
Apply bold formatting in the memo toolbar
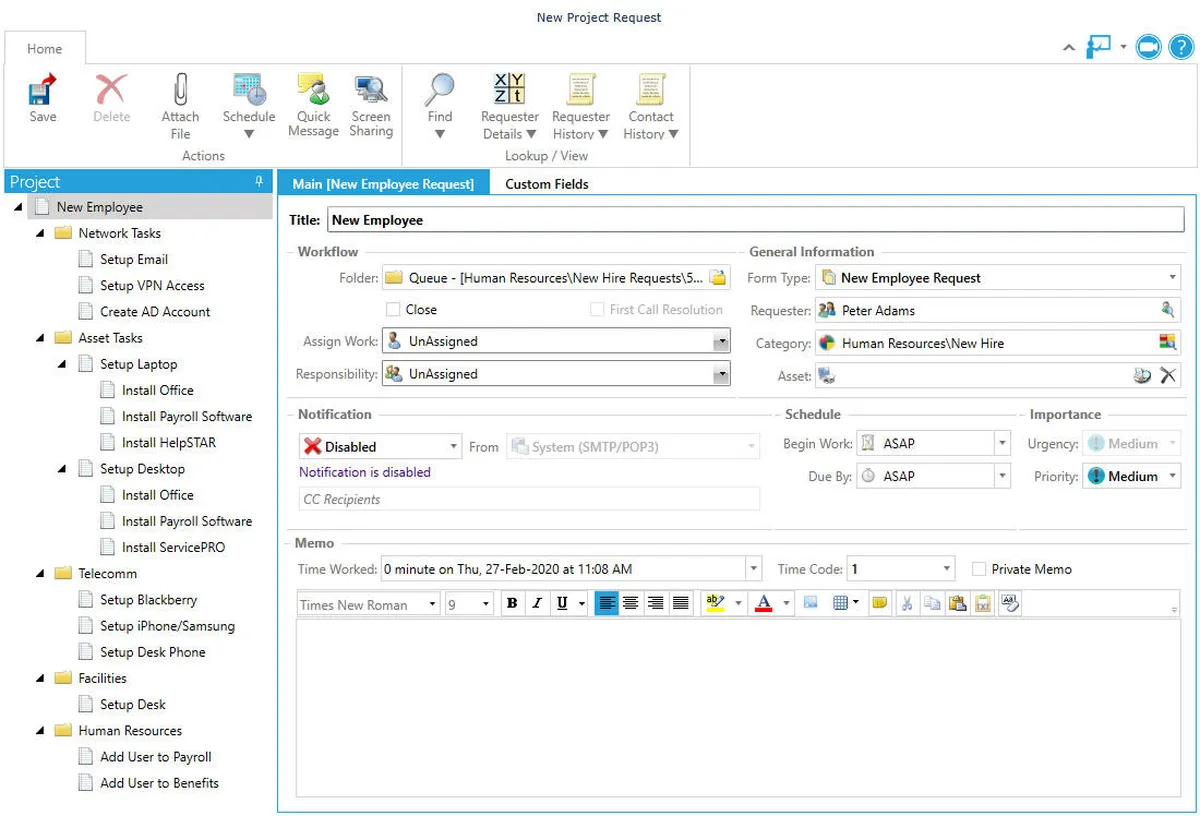point(512,603)
